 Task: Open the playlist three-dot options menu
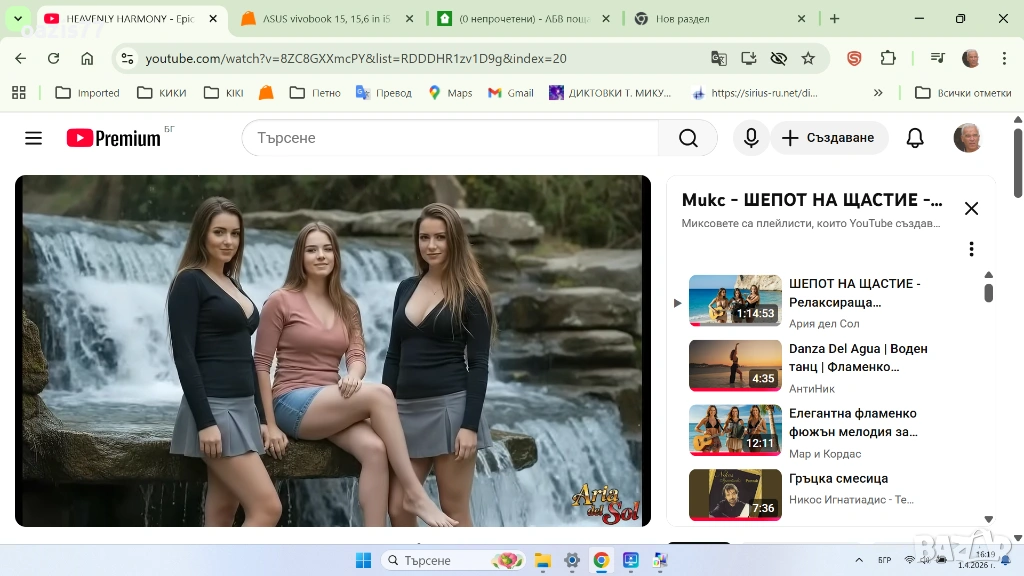[x=970, y=249]
